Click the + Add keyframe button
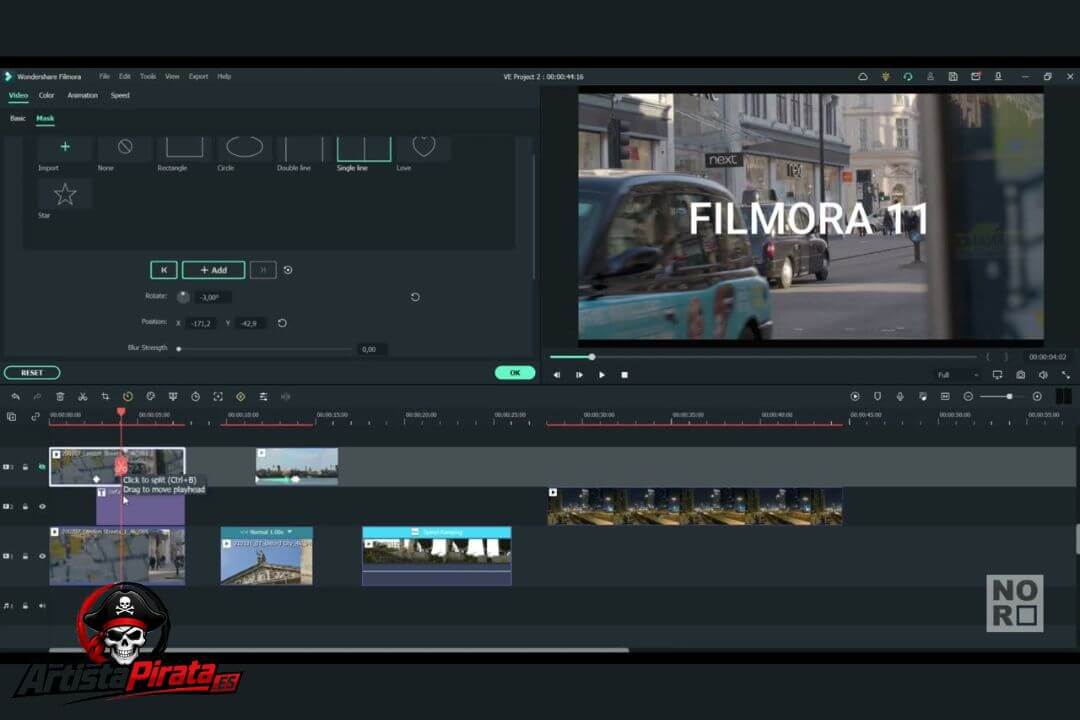The image size is (1080, 720). pyautogui.click(x=214, y=270)
